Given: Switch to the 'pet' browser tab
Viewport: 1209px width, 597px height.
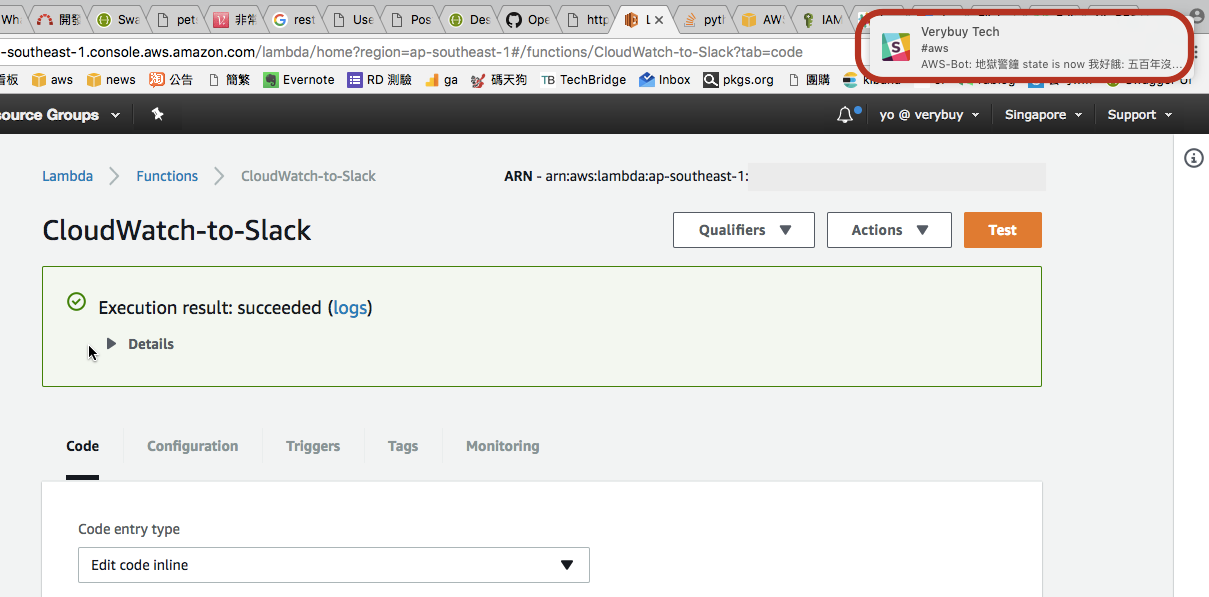Looking at the screenshot, I should point(177,20).
